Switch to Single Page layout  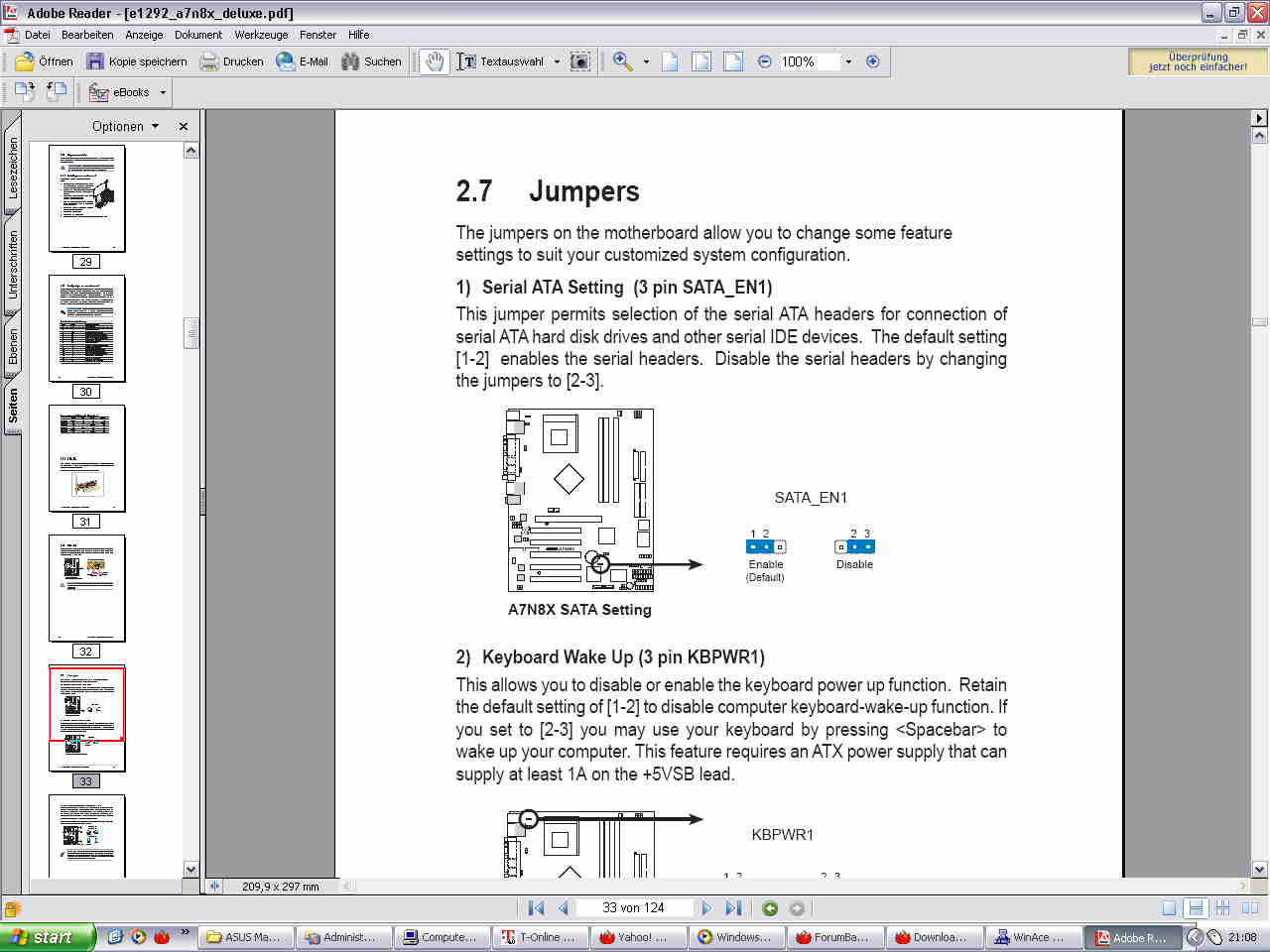click(1169, 908)
